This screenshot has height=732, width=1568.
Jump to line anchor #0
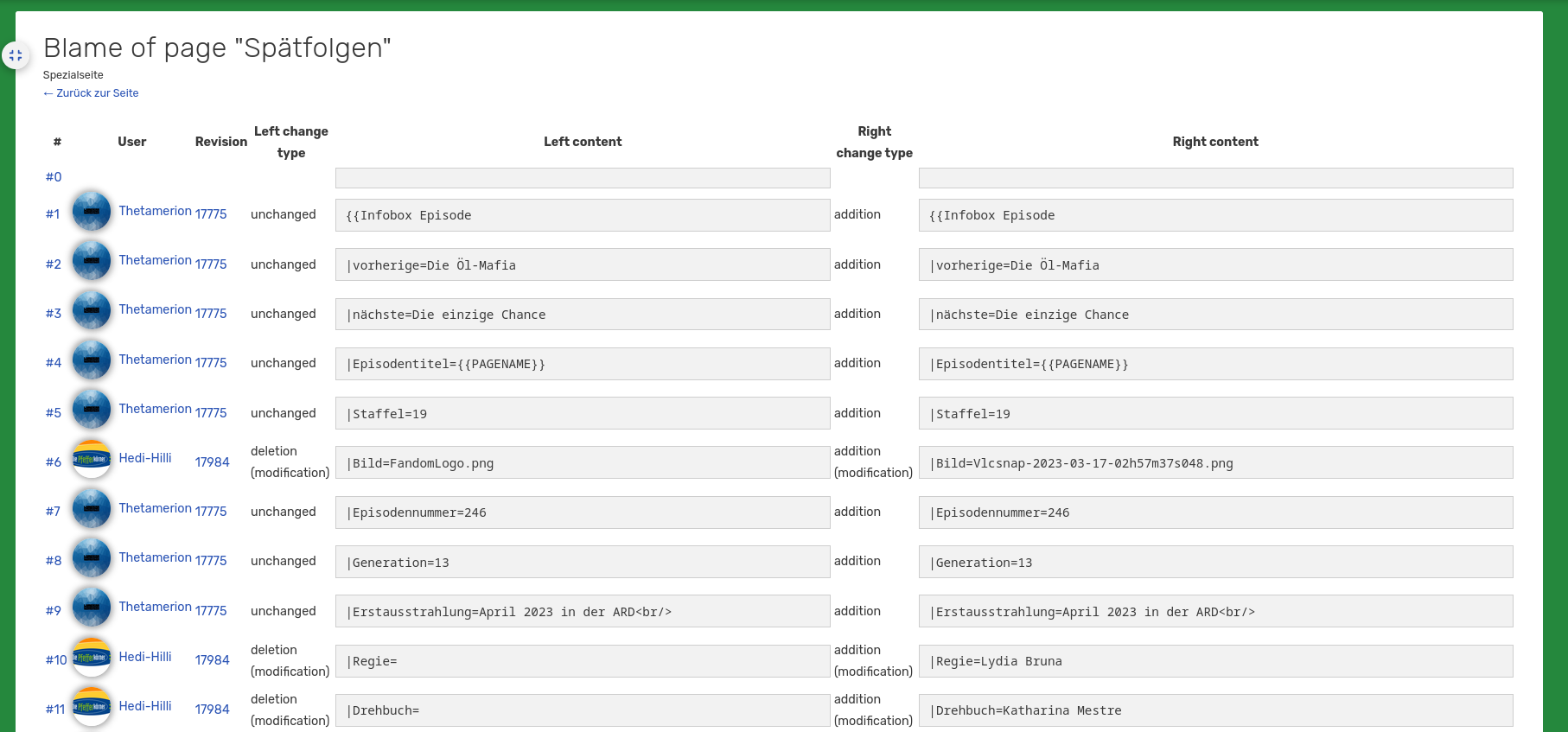[x=54, y=177]
